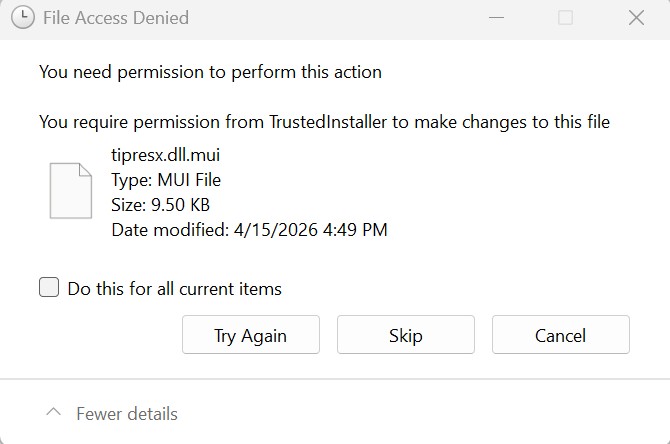Close the dialog with the X button
This screenshot has height=444, width=670.
(x=636, y=18)
